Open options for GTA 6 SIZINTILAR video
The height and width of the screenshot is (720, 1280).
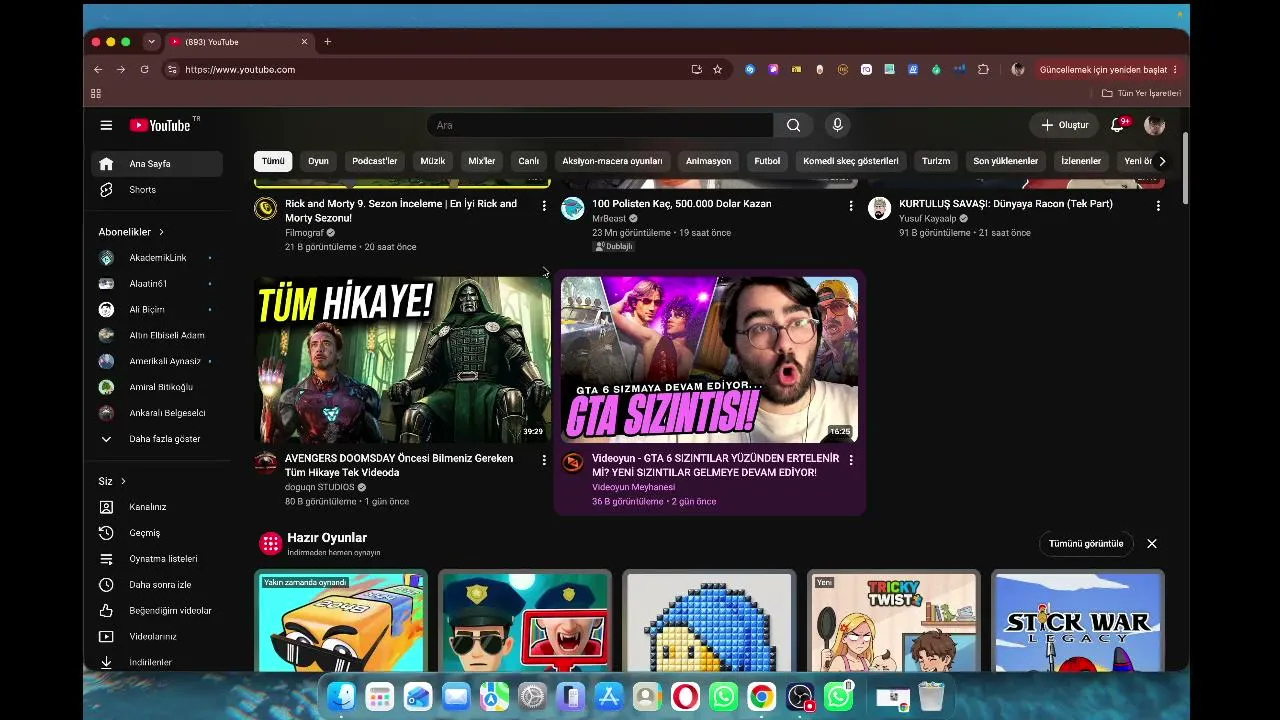click(x=851, y=460)
